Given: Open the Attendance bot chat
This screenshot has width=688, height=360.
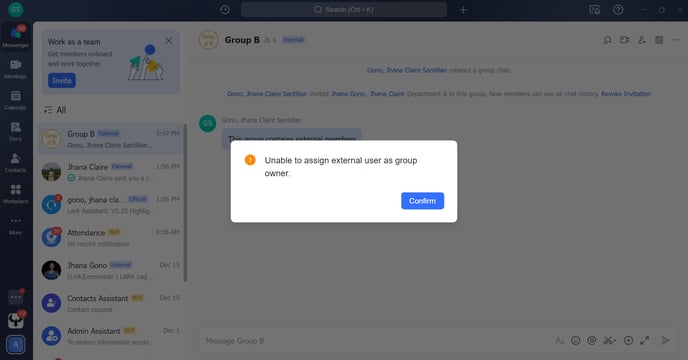Looking at the screenshot, I should (x=111, y=238).
